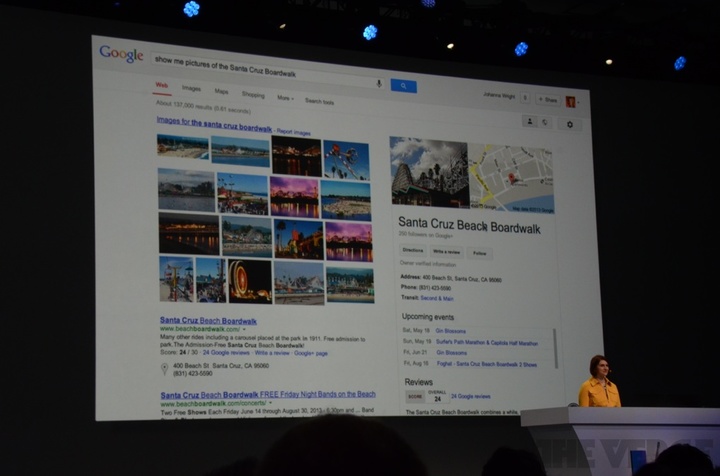Expand arrow next to www.beachboardwalk.com/ URL
Image resolution: width=720 pixels, height=476 pixels.
point(244,329)
